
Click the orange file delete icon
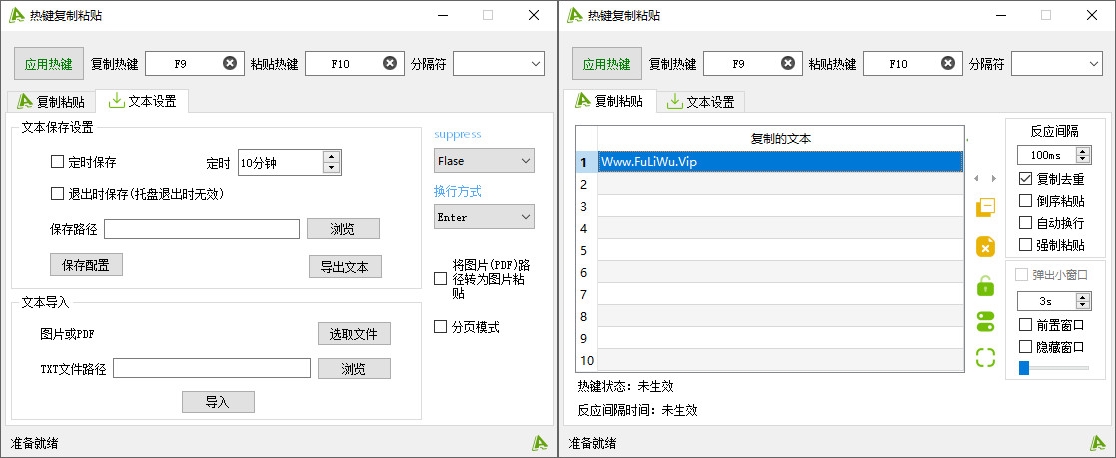point(985,246)
